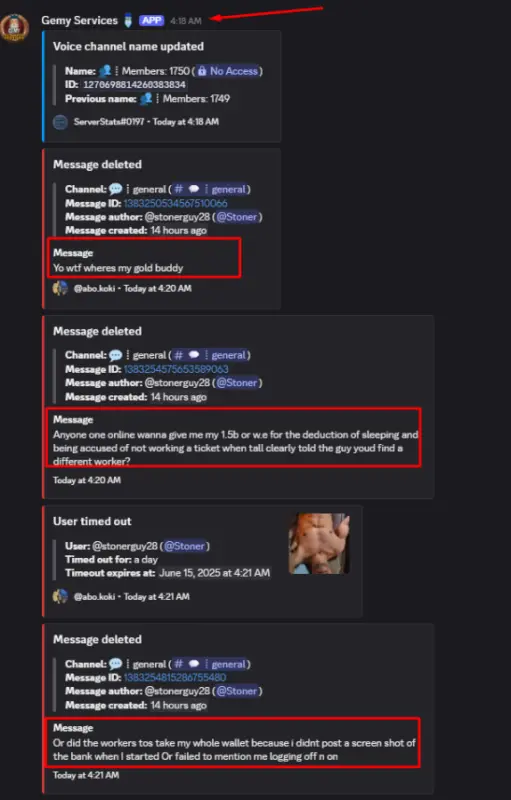Click the speech bubble icon in first deleted message channel
The image size is (511, 800).
pos(116,189)
